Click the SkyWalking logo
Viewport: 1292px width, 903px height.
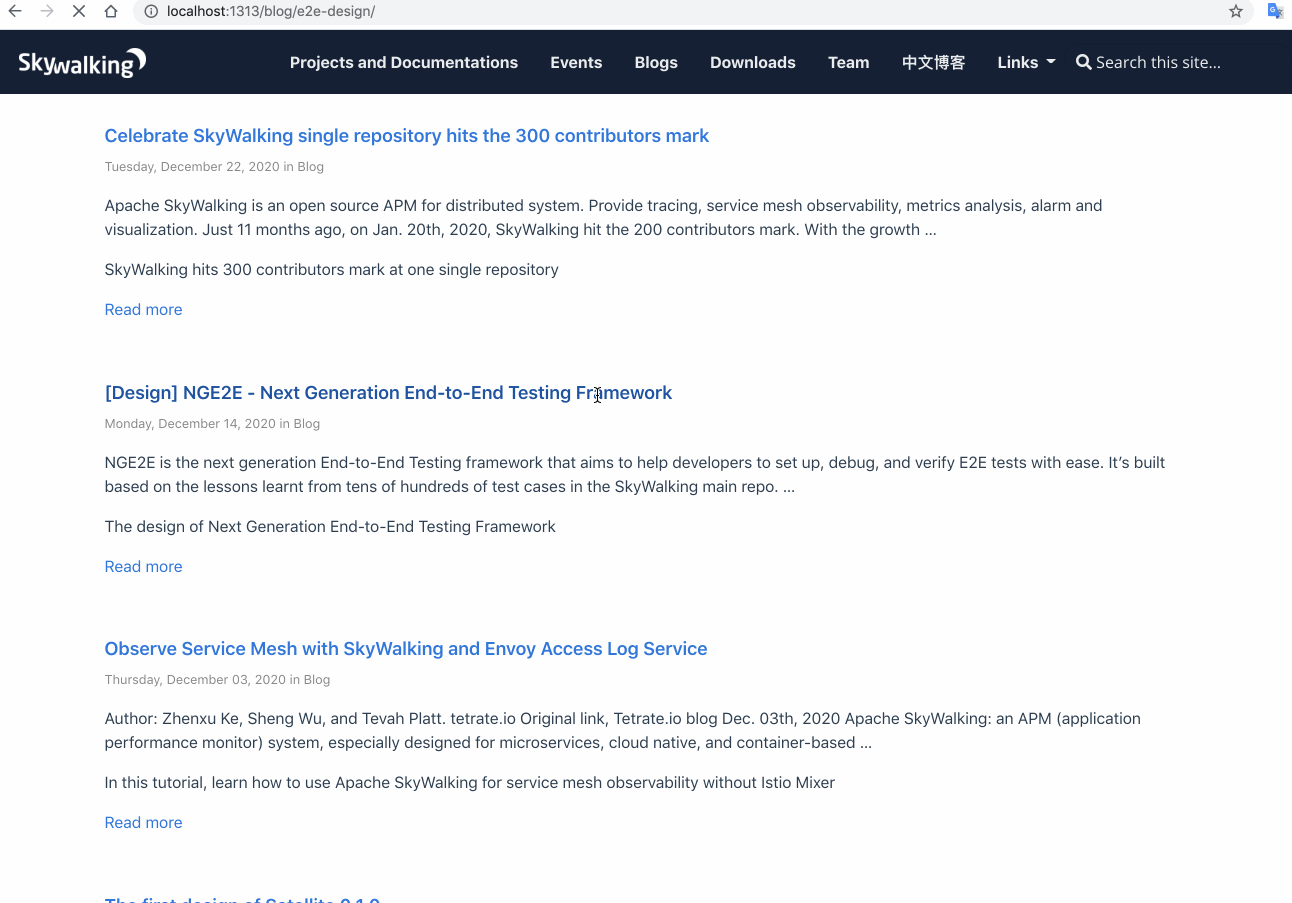(82, 63)
